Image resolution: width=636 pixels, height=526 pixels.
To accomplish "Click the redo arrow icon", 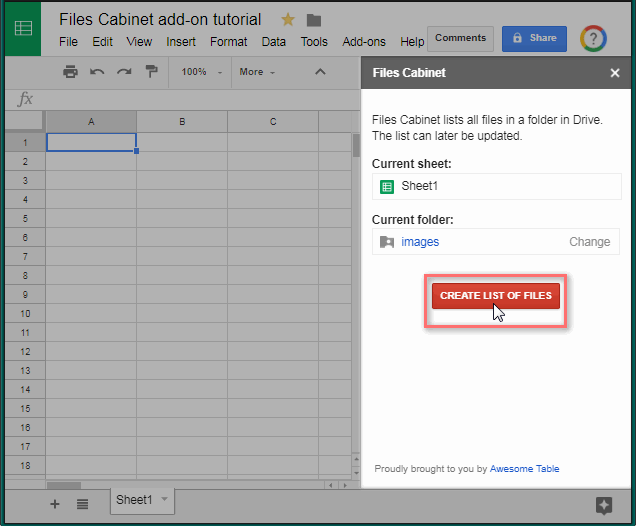I will click(x=124, y=72).
